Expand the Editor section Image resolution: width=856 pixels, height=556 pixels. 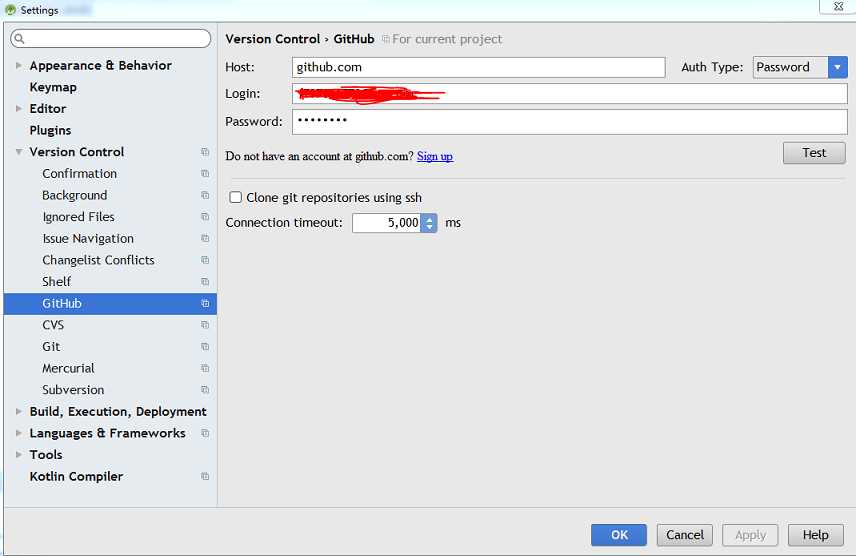pyautogui.click(x=19, y=109)
